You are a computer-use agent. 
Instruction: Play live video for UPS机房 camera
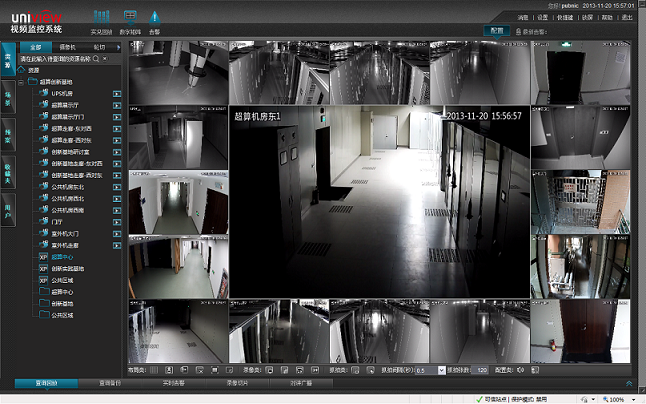tap(117, 93)
